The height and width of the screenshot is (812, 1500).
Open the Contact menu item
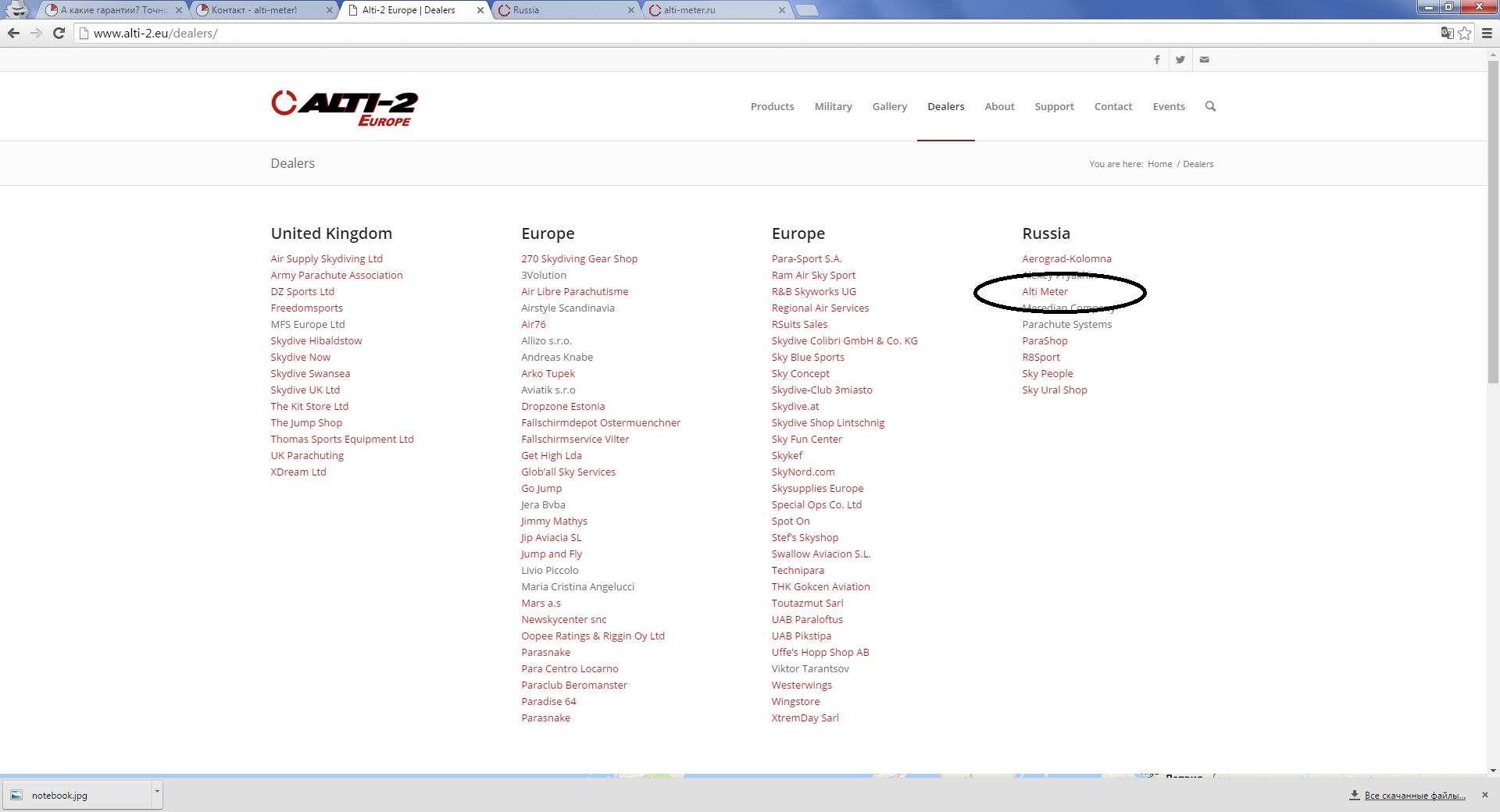[x=1112, y=106]
